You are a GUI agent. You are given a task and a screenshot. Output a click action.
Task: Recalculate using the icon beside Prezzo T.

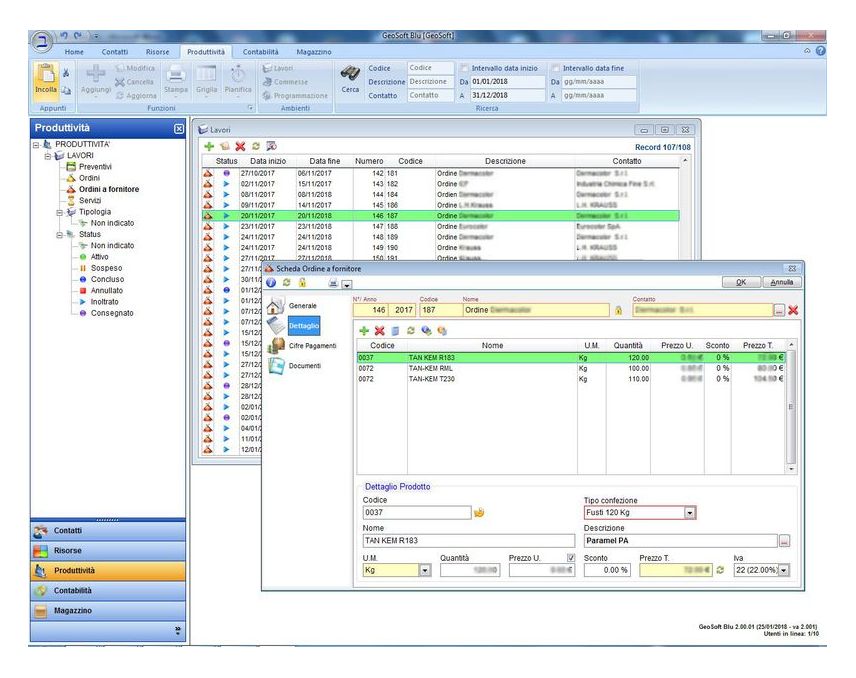click(720, 570)
